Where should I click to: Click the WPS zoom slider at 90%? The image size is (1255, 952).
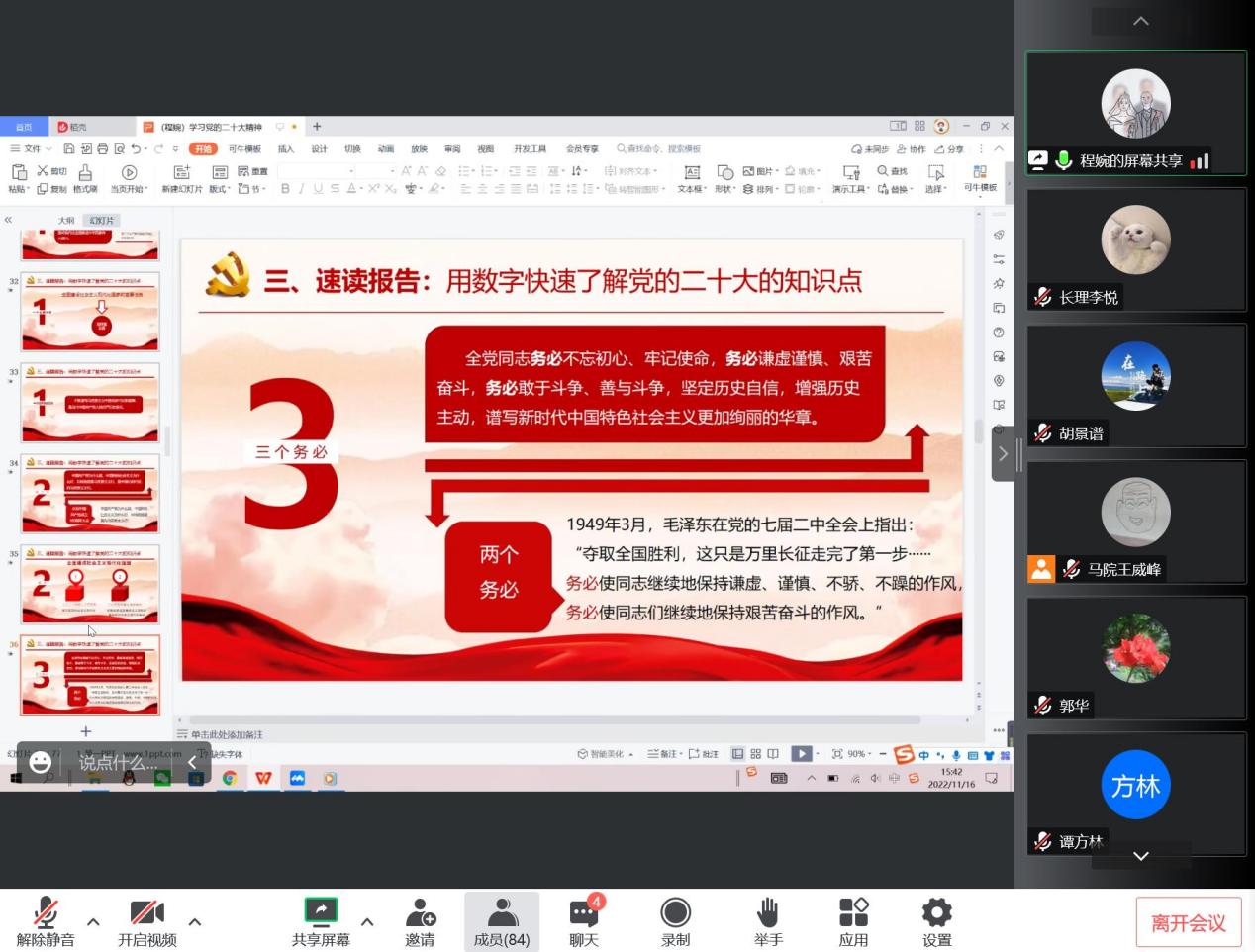click(856, 754)
